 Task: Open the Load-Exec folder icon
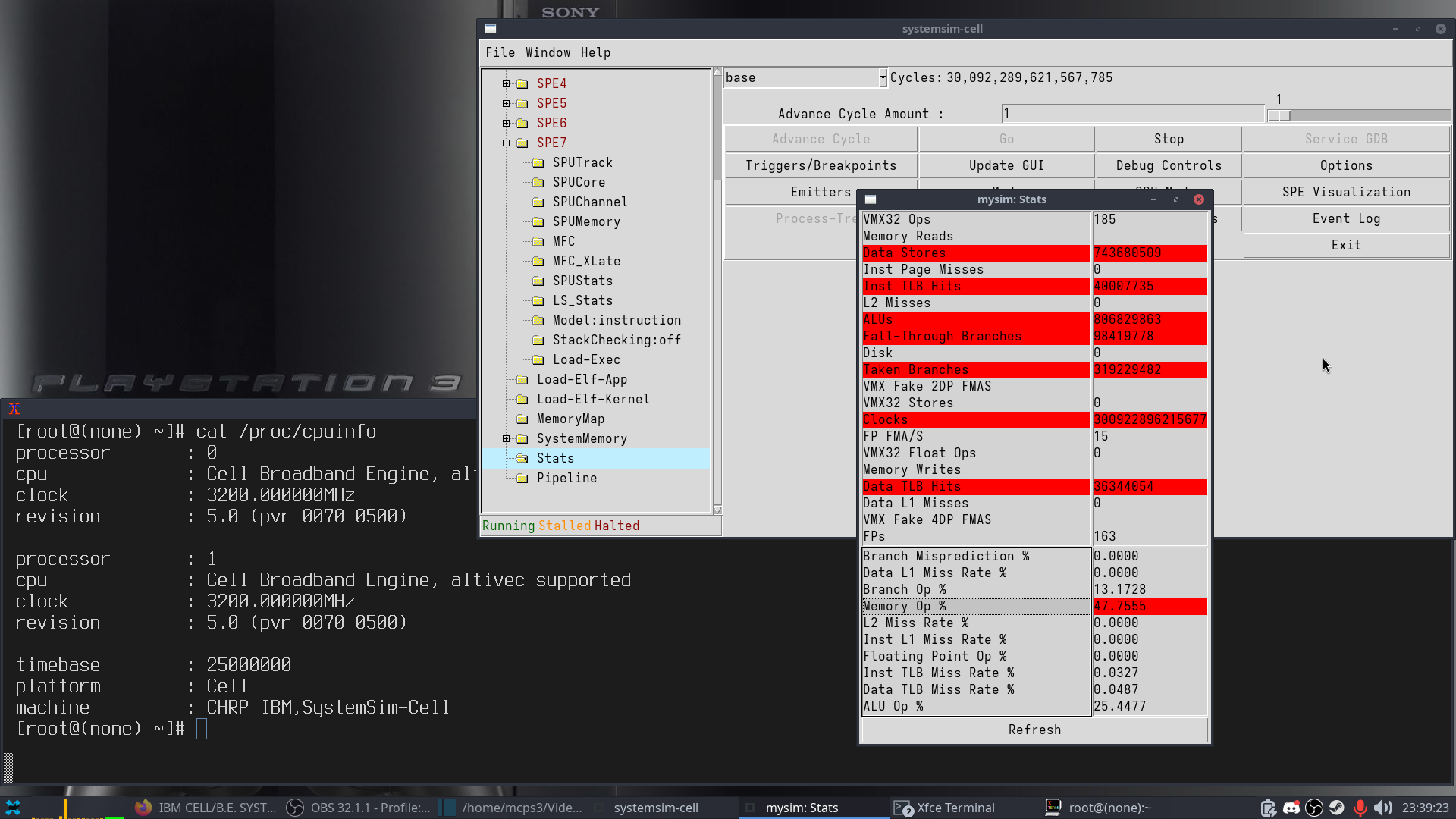coord(538,359)
